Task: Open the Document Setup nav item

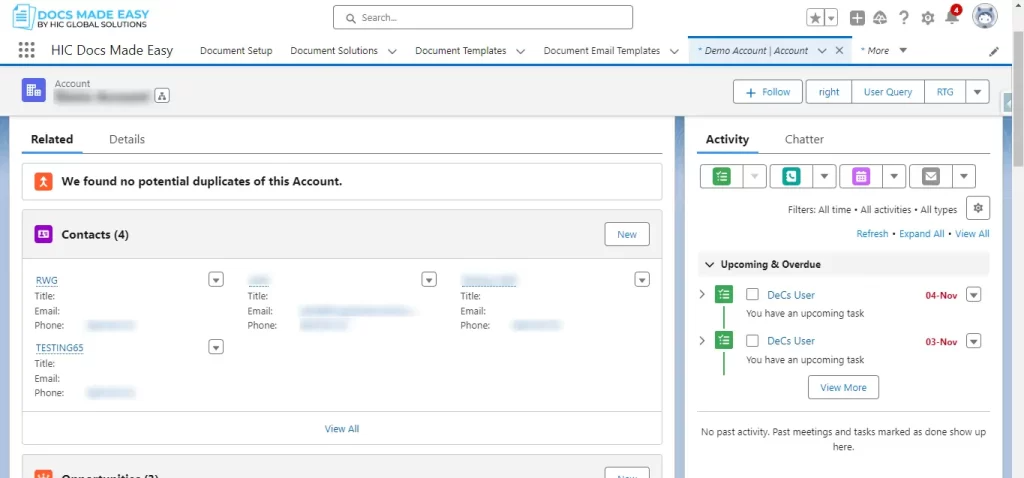Action: coord(236,50)
